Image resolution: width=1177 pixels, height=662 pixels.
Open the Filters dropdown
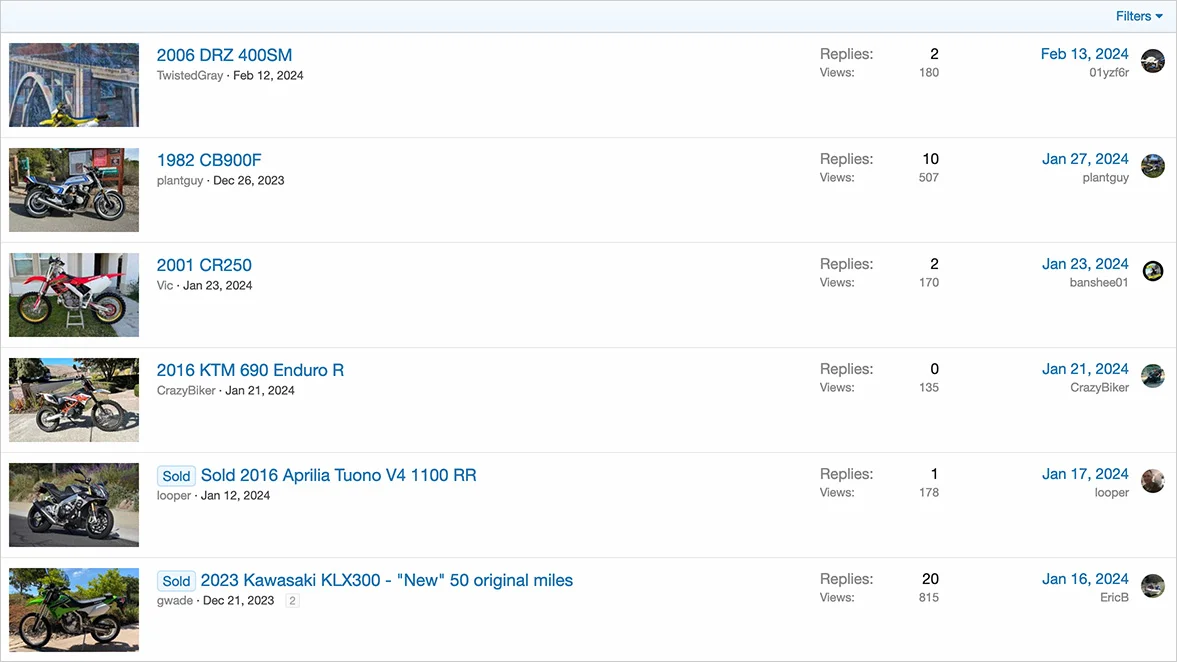pyautogui.click(x=1139, y=16)
